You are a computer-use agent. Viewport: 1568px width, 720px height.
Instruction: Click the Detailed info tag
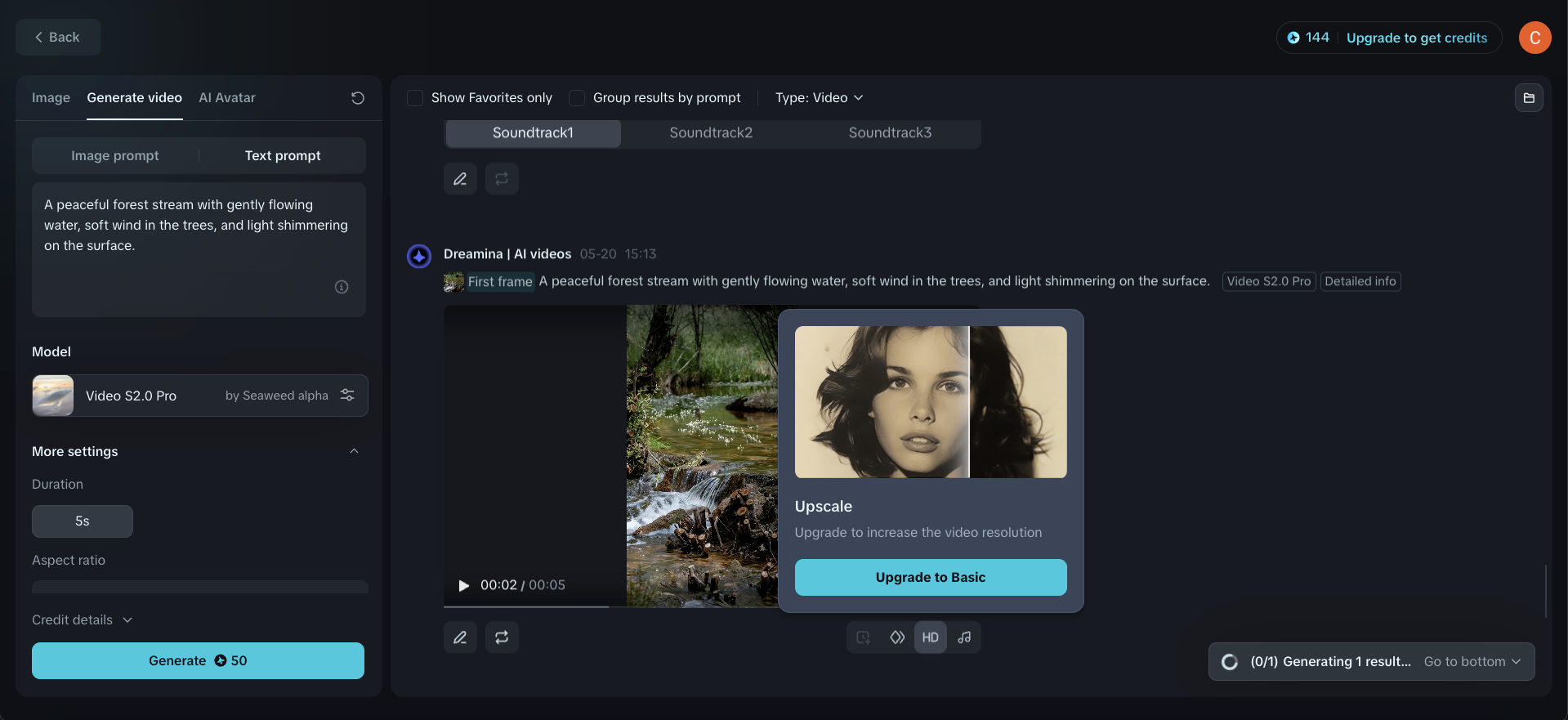[1360, 281]
